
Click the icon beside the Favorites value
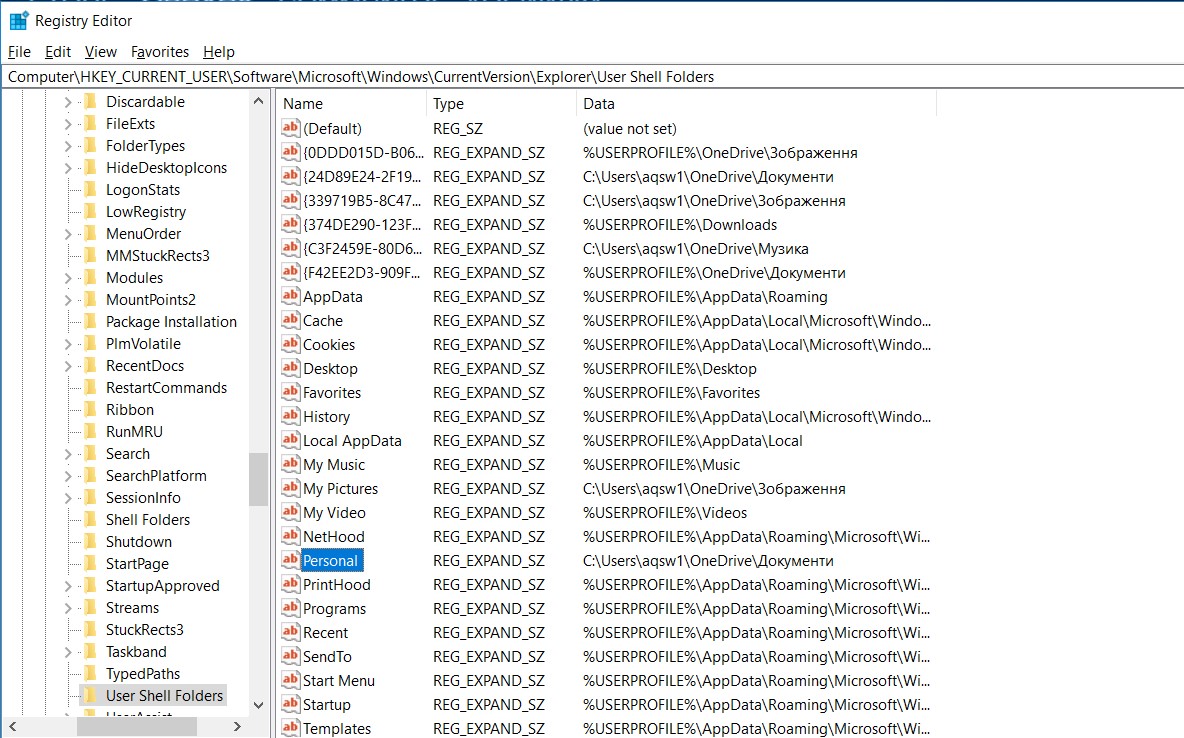pyautogui.click(x=291, y=392)
